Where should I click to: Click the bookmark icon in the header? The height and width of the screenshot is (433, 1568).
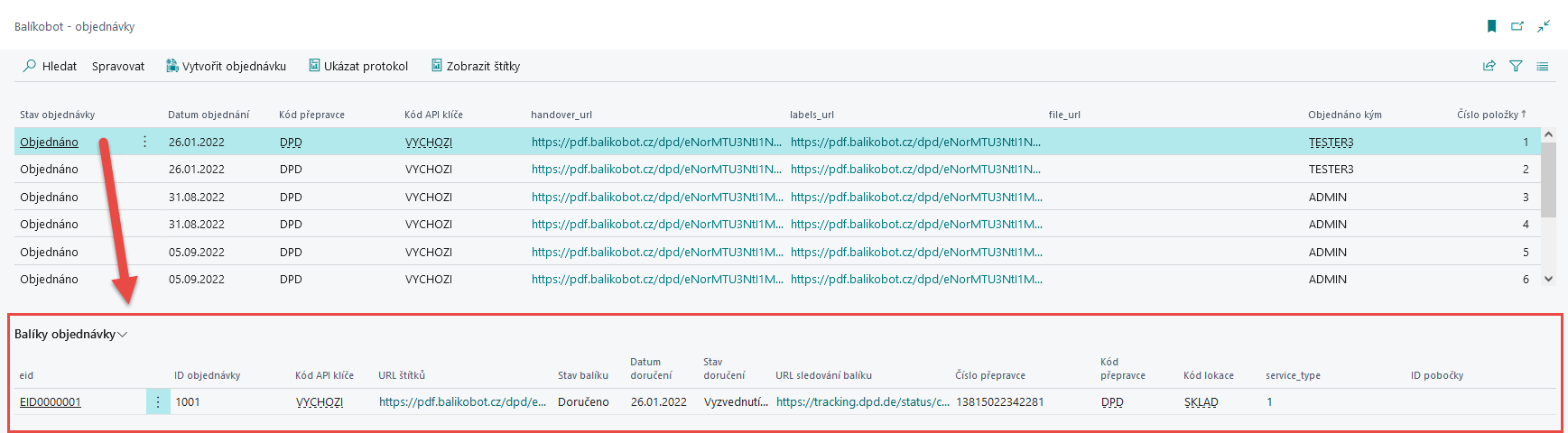[1491, 26]
